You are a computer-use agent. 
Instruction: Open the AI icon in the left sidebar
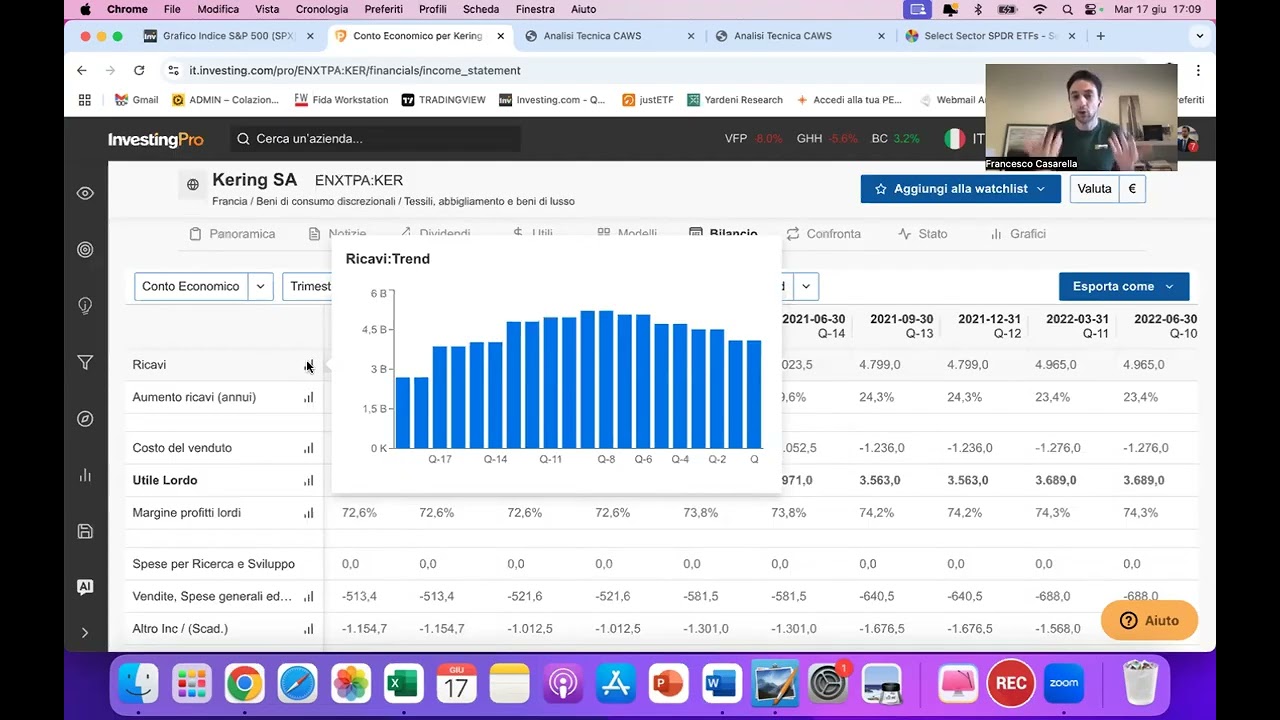85,588
